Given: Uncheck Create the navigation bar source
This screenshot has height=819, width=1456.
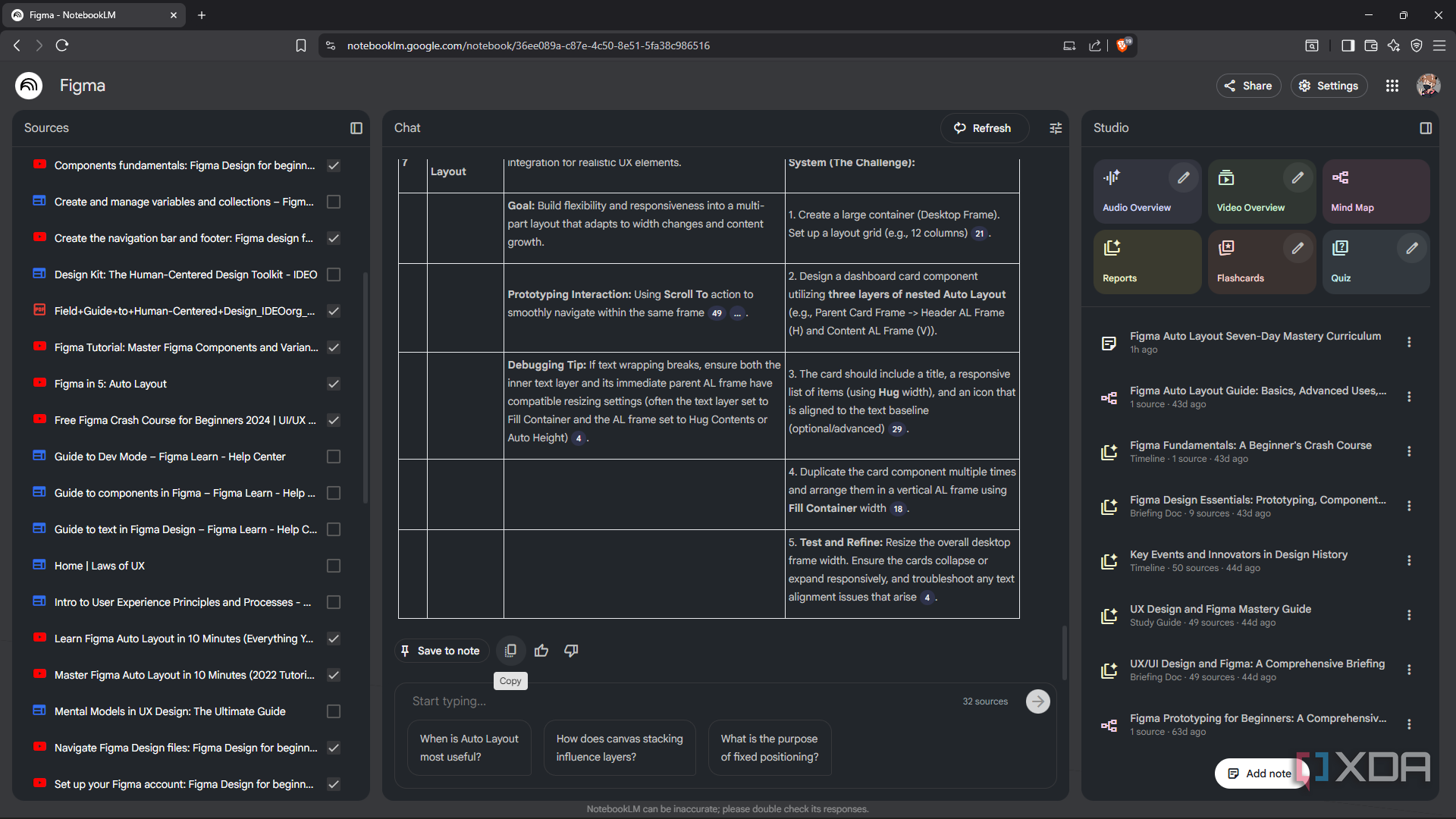Looking at the screenshot, I should point(333,238).
